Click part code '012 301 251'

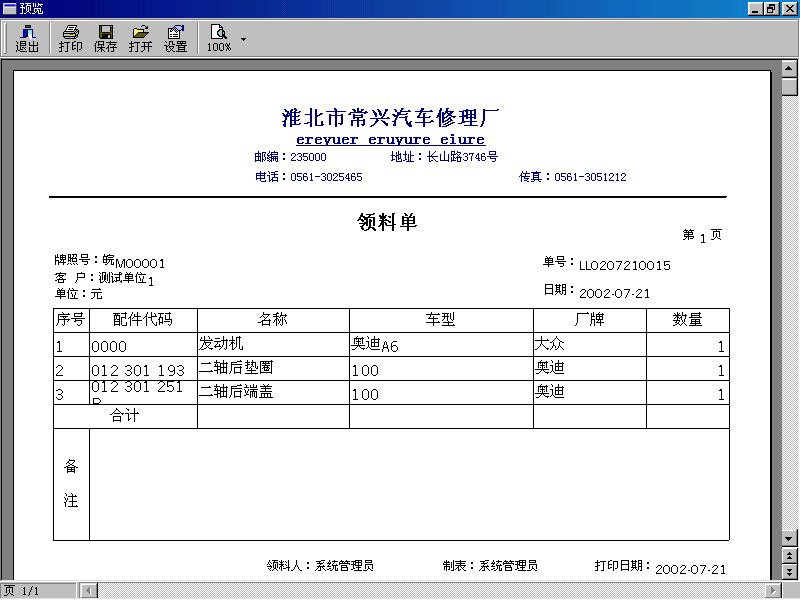tap(143, 393)
